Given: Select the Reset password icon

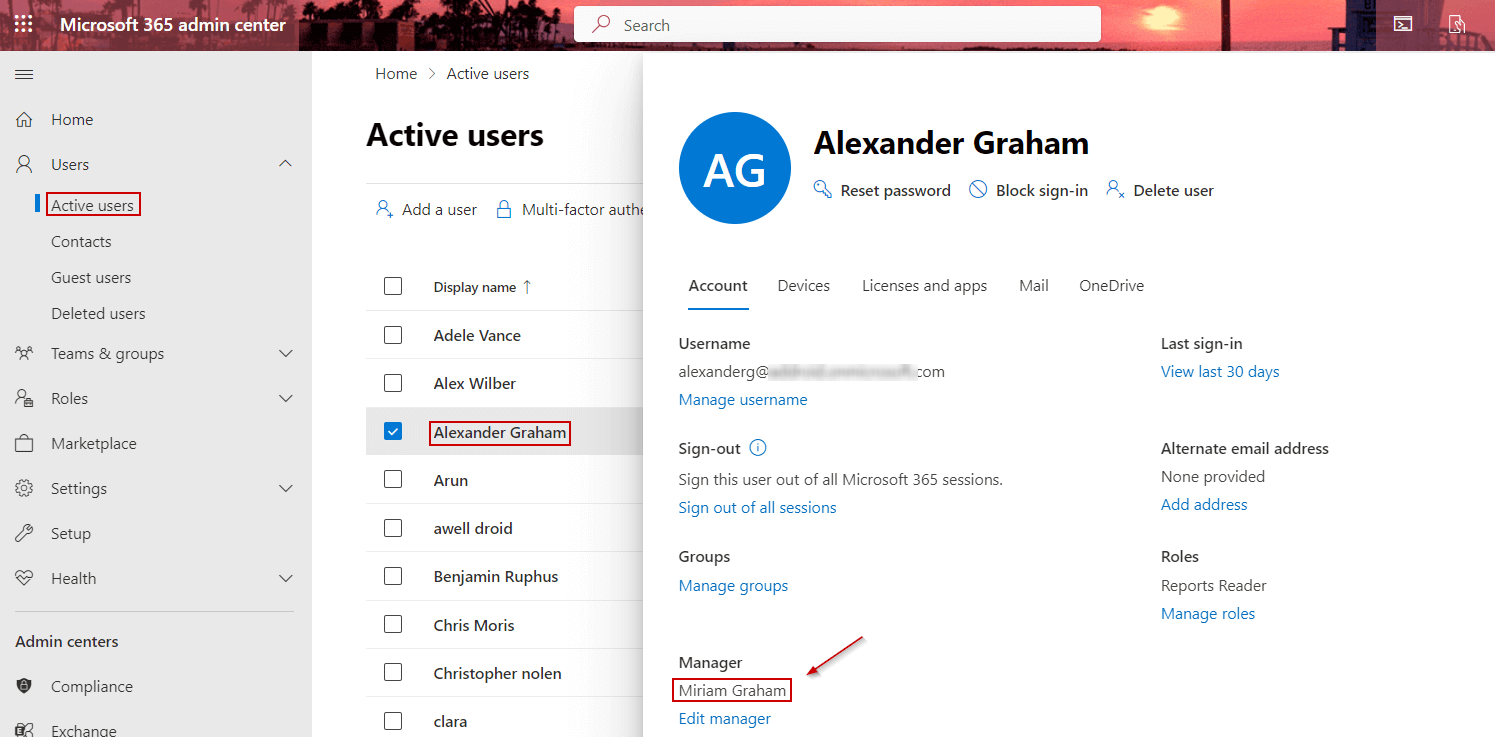Looking at the screenshot, I should [x=822, y=189].
